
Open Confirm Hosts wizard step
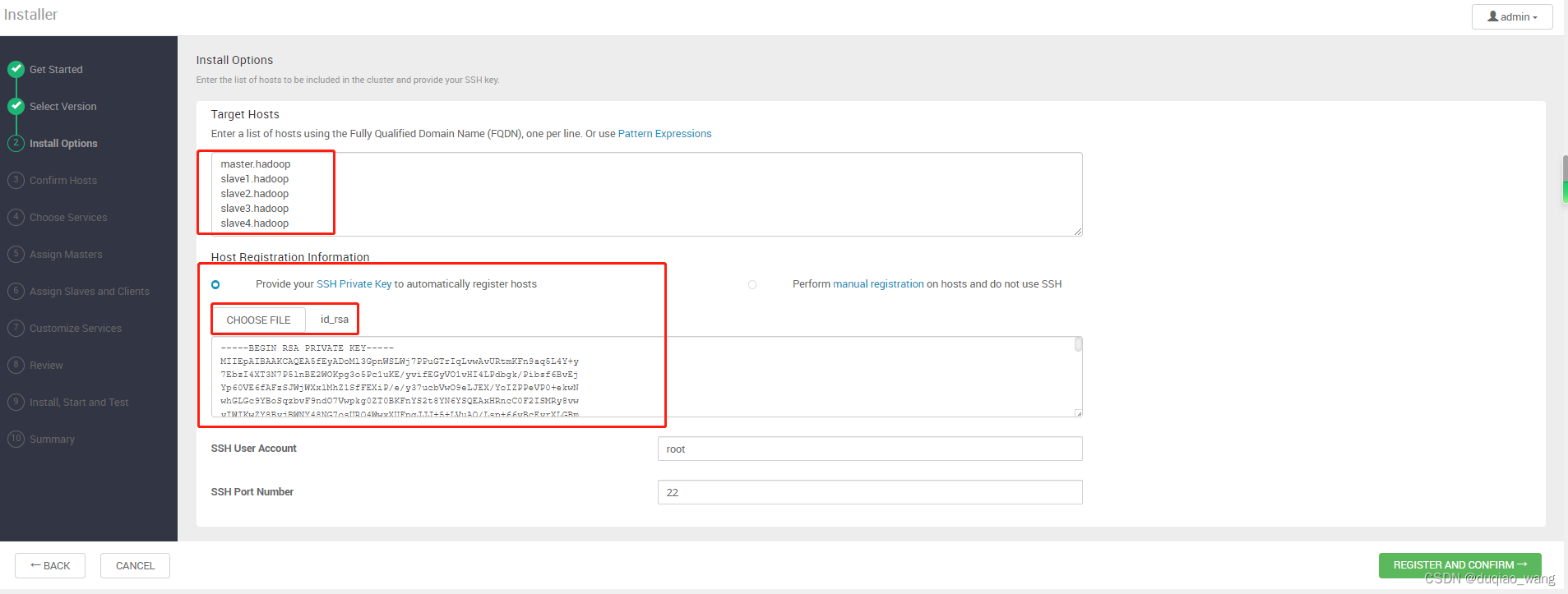63,181
